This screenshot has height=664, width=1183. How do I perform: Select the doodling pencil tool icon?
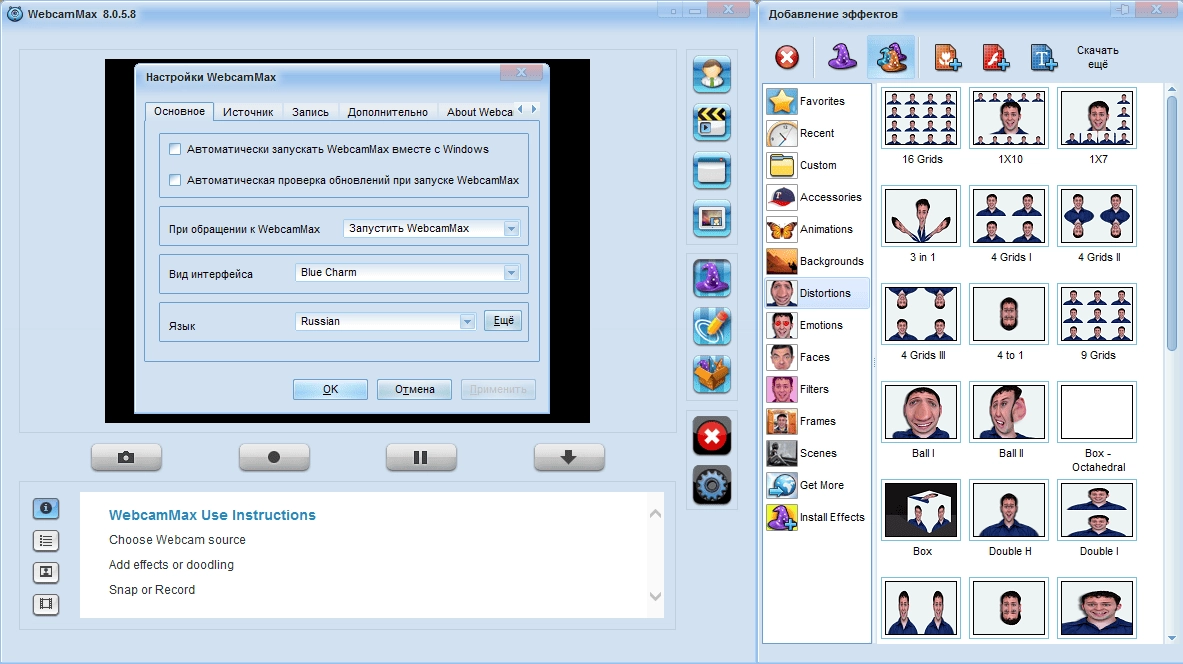pyautogui.click(x=711, y=326)
